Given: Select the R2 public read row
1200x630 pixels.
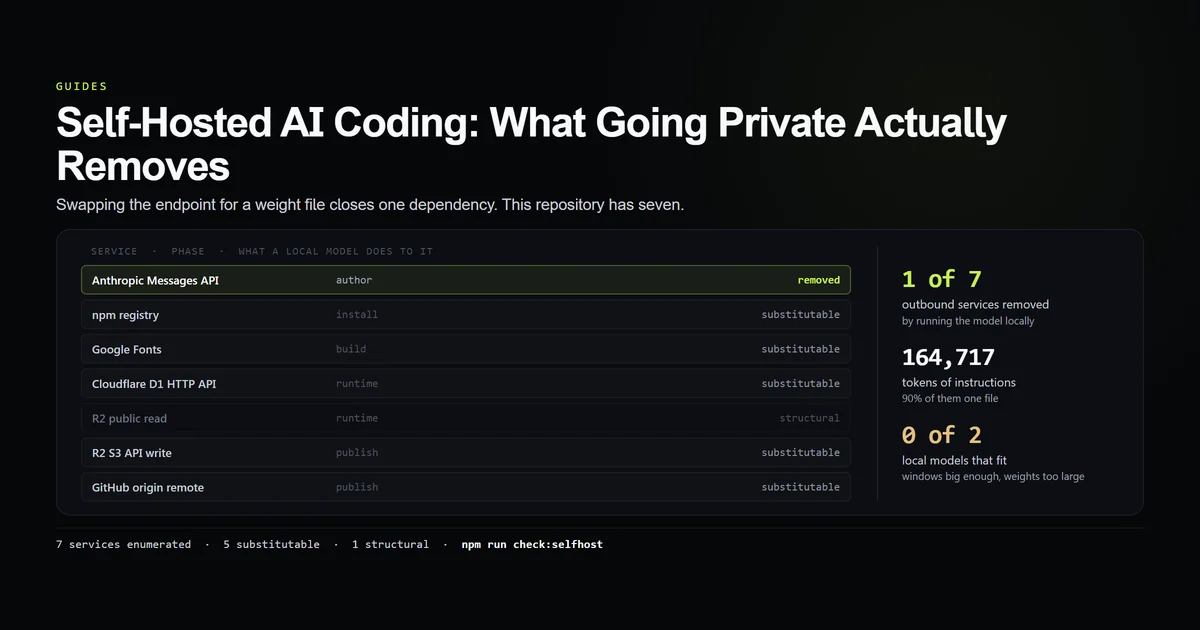Looking at the screenshot, I should click(466, 418).
